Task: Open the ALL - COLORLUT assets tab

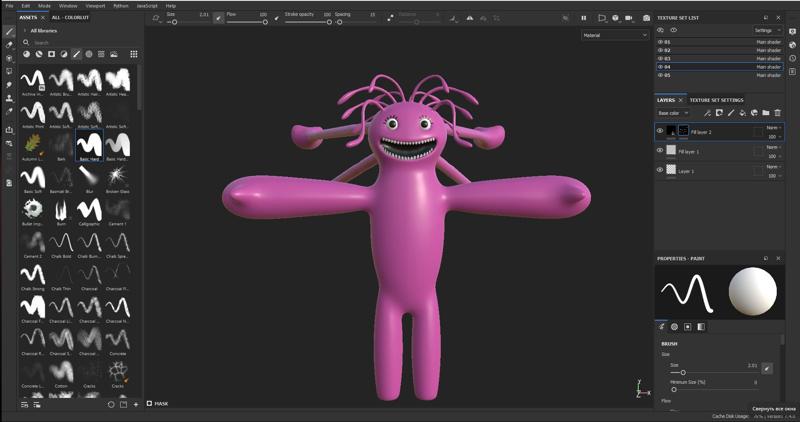Action: pyautogui.click(x=70, y=17)
